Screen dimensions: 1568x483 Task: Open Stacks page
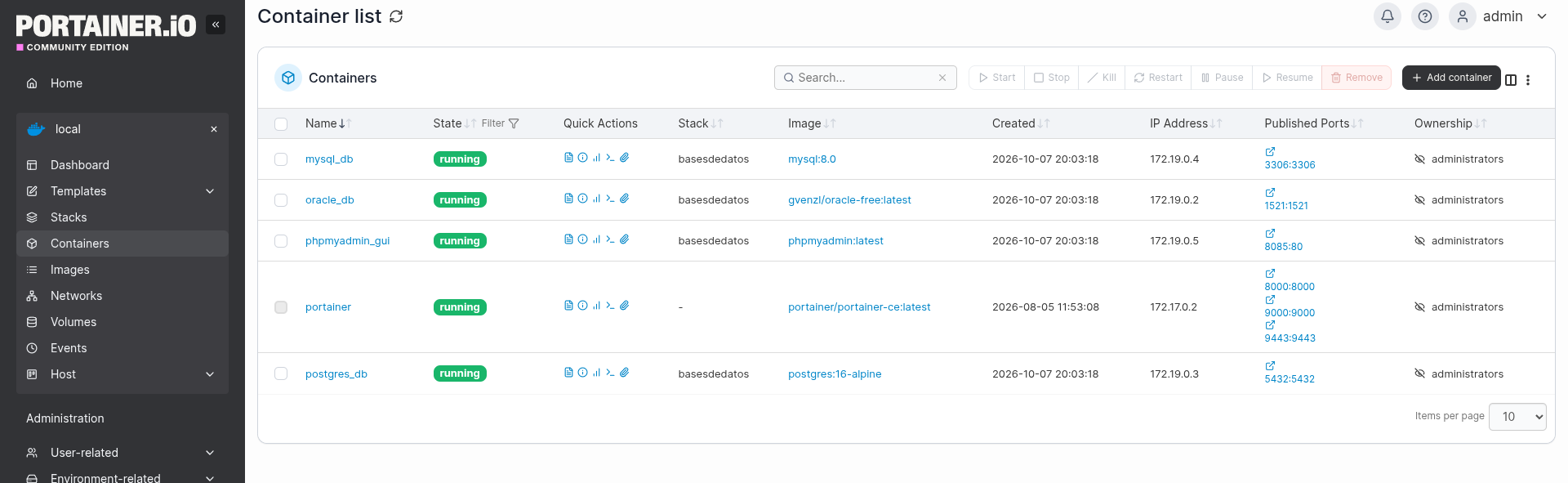(122, 217)
